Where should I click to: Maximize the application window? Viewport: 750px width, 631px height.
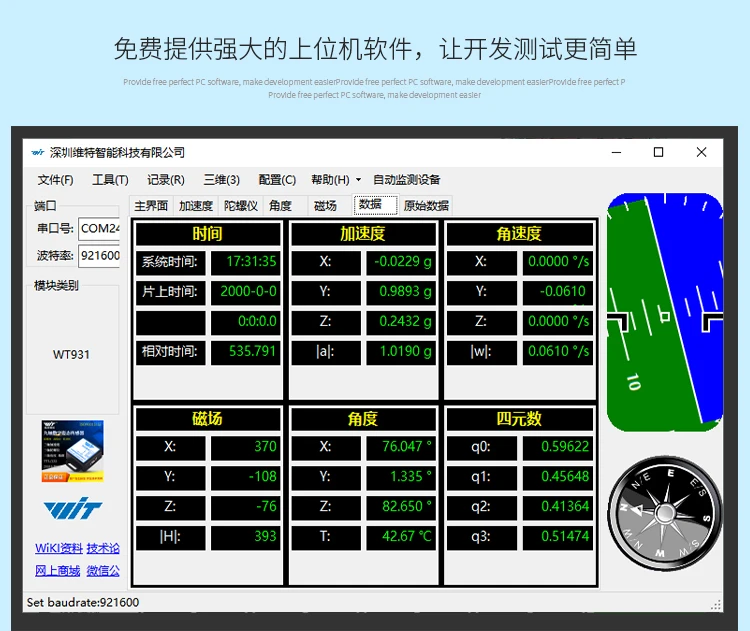(x=659, y=153)
